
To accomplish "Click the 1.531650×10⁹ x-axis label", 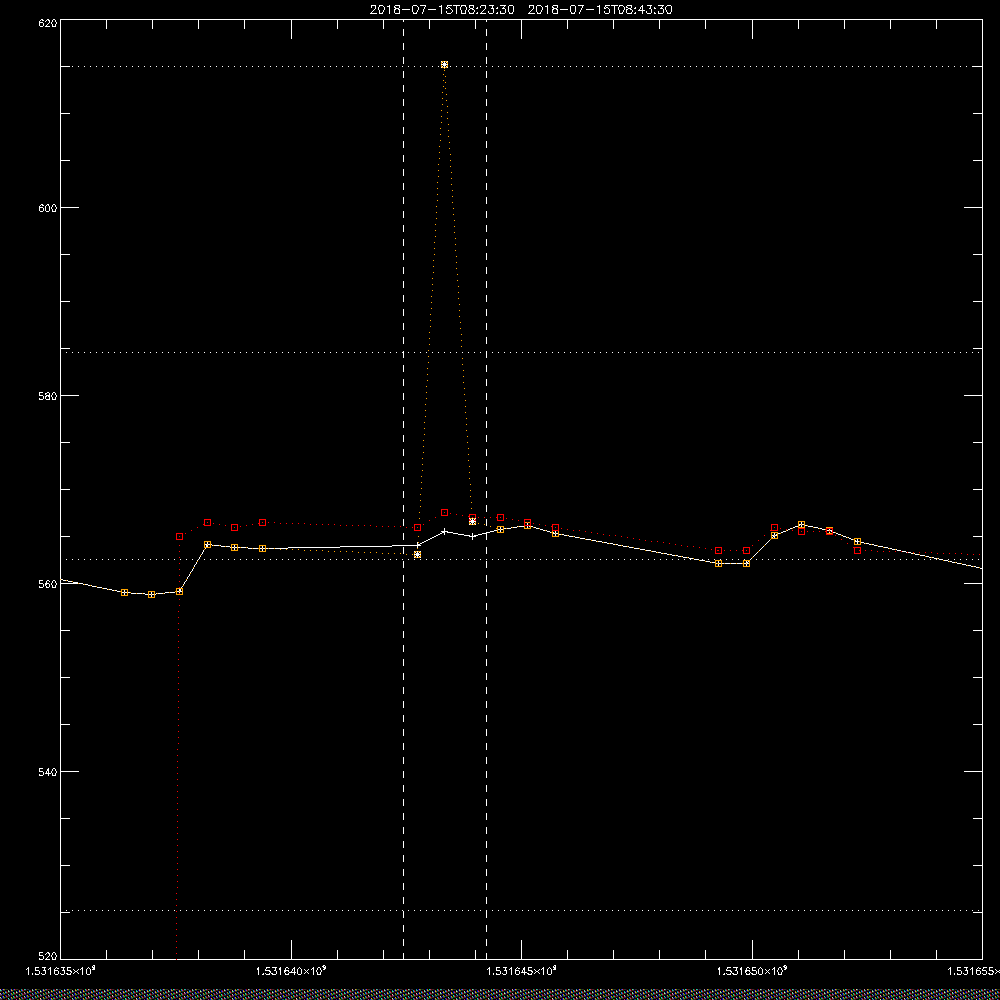I will (x=753, y=971).
